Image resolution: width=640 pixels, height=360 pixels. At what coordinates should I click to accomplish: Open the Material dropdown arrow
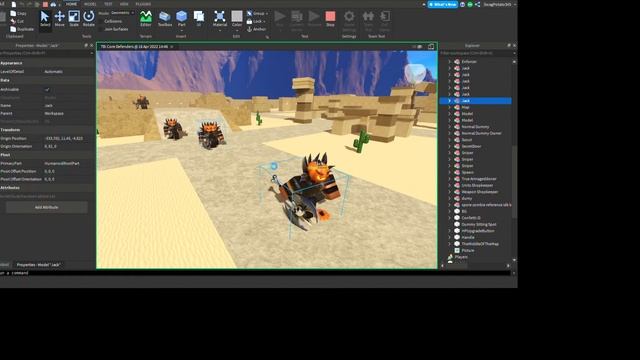pos(220,30)
